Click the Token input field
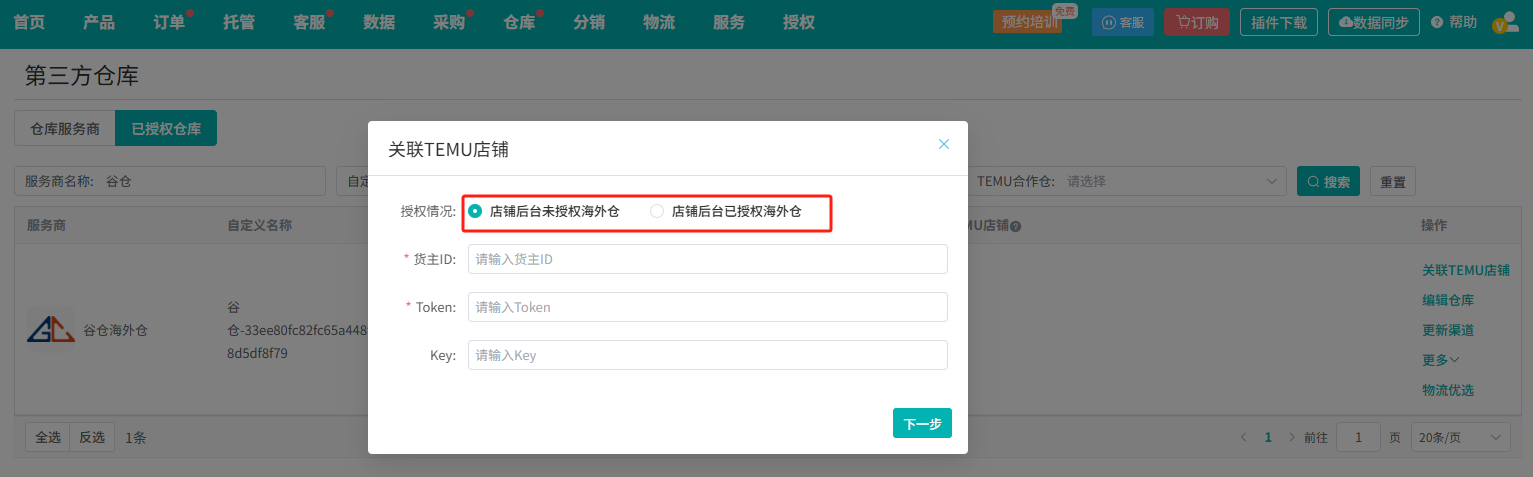This screenshot has height=477, width=1533. (707, 307)
